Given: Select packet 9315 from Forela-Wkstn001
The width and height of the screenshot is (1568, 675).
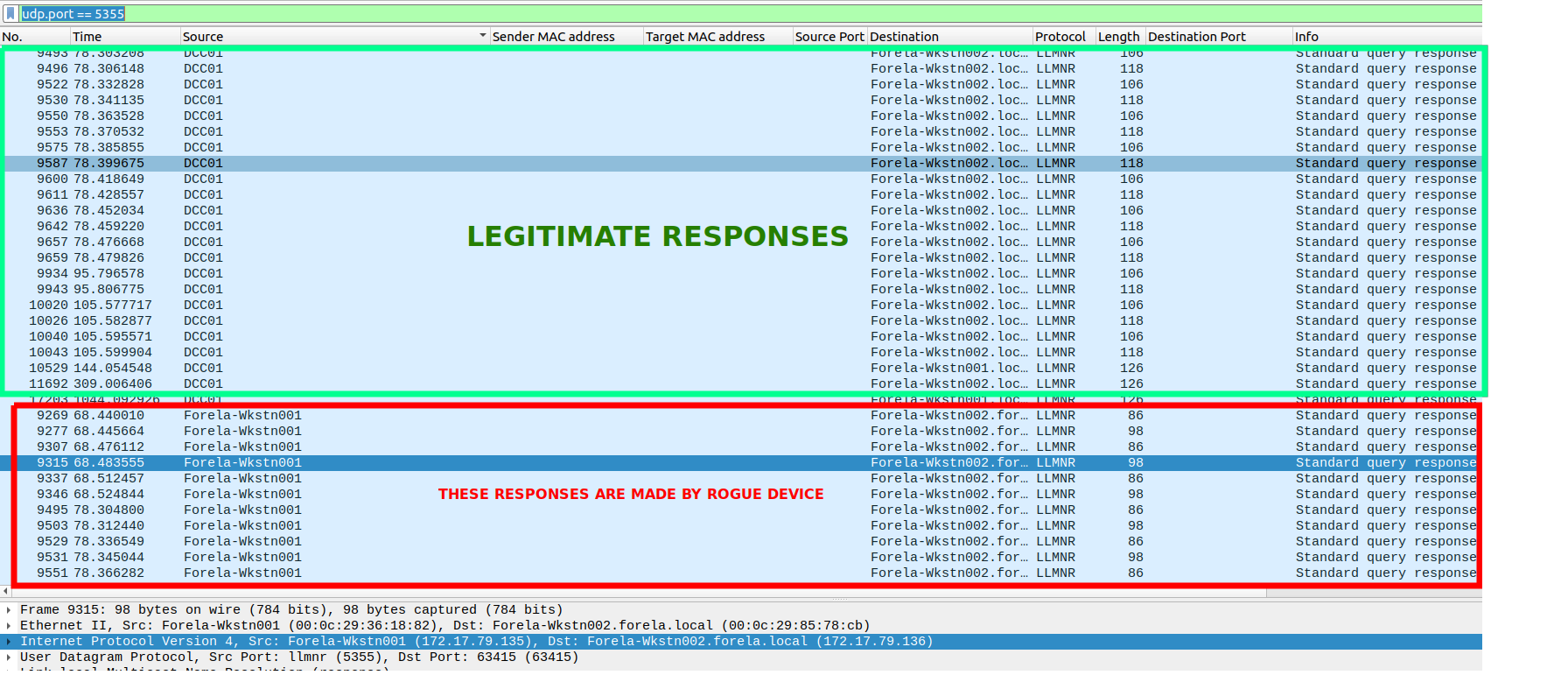Looking at the screenshot, I should pos(525,463).
